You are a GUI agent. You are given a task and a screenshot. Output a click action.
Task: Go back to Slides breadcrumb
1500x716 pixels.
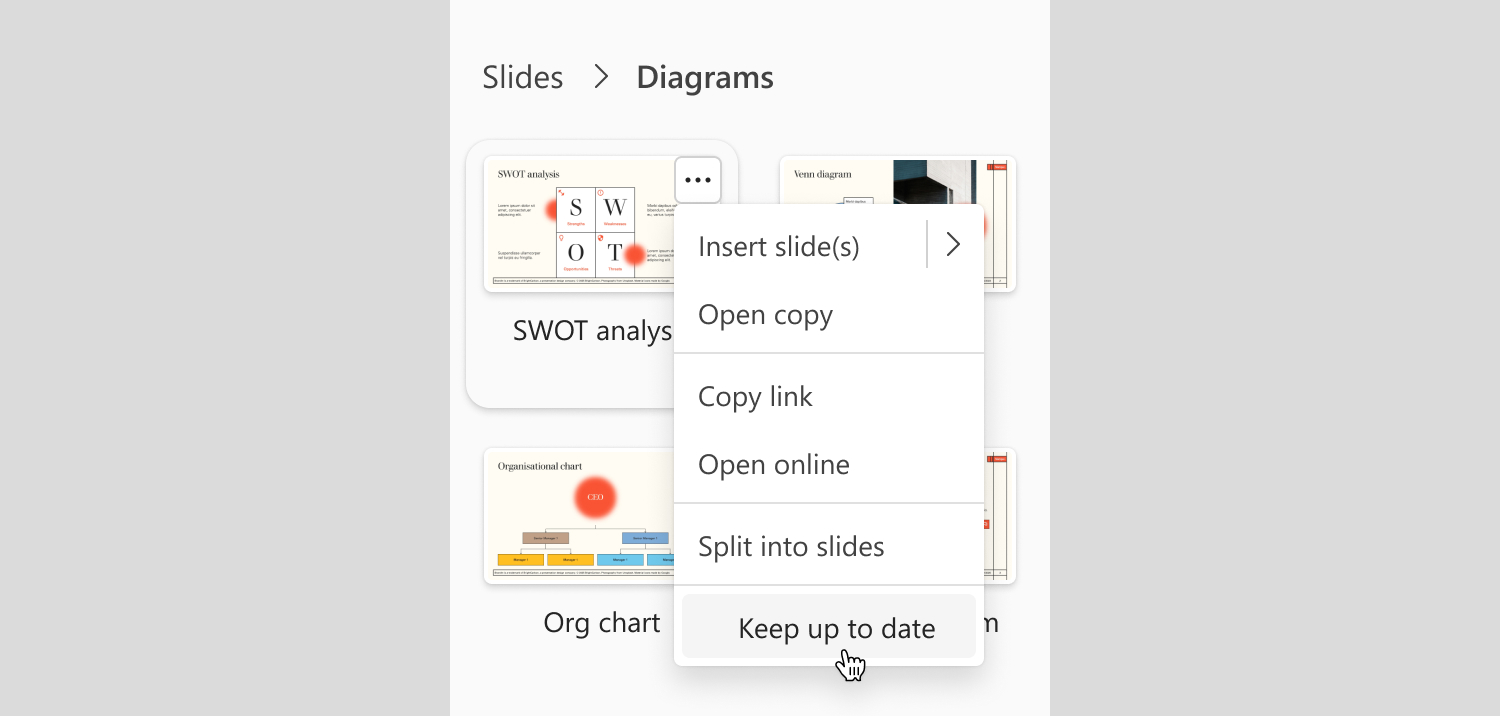click(523, 77)
